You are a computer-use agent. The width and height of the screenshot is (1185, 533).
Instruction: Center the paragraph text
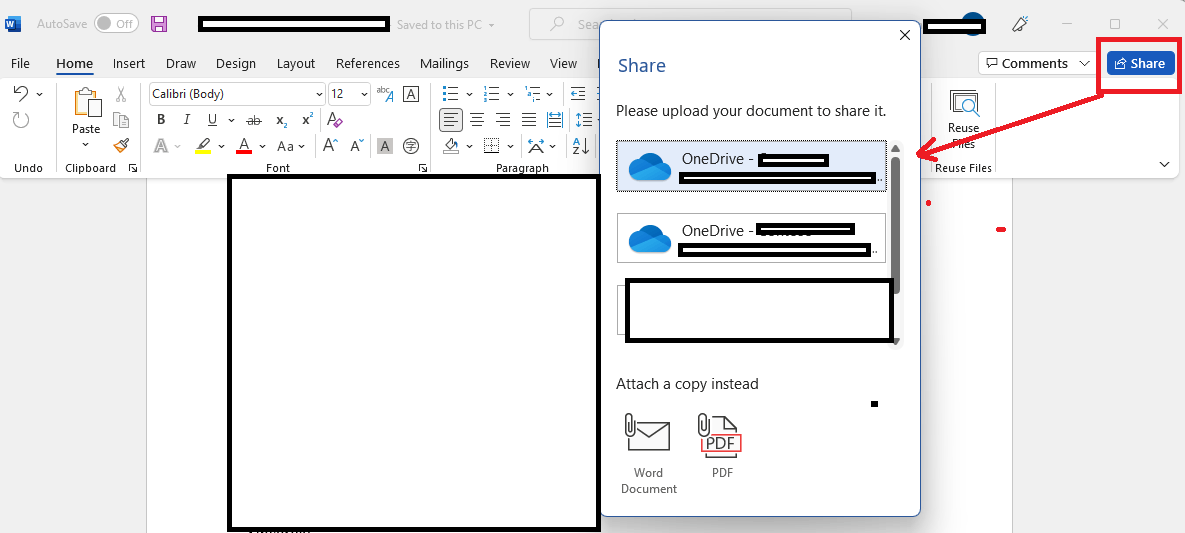(x=477, y=119)
